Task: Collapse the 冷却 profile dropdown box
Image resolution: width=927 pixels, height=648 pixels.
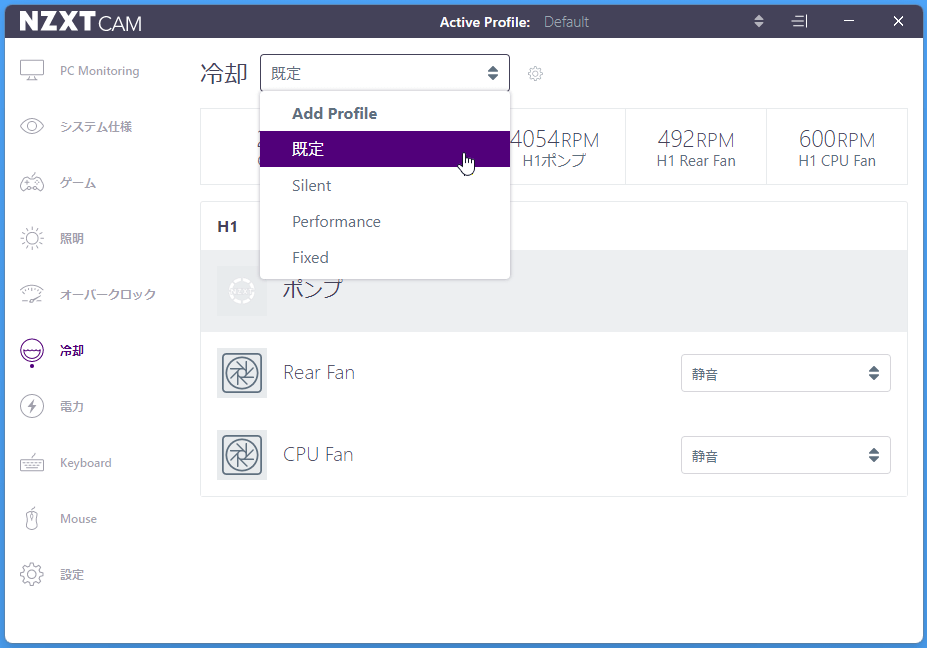Action: coord(384,73)
